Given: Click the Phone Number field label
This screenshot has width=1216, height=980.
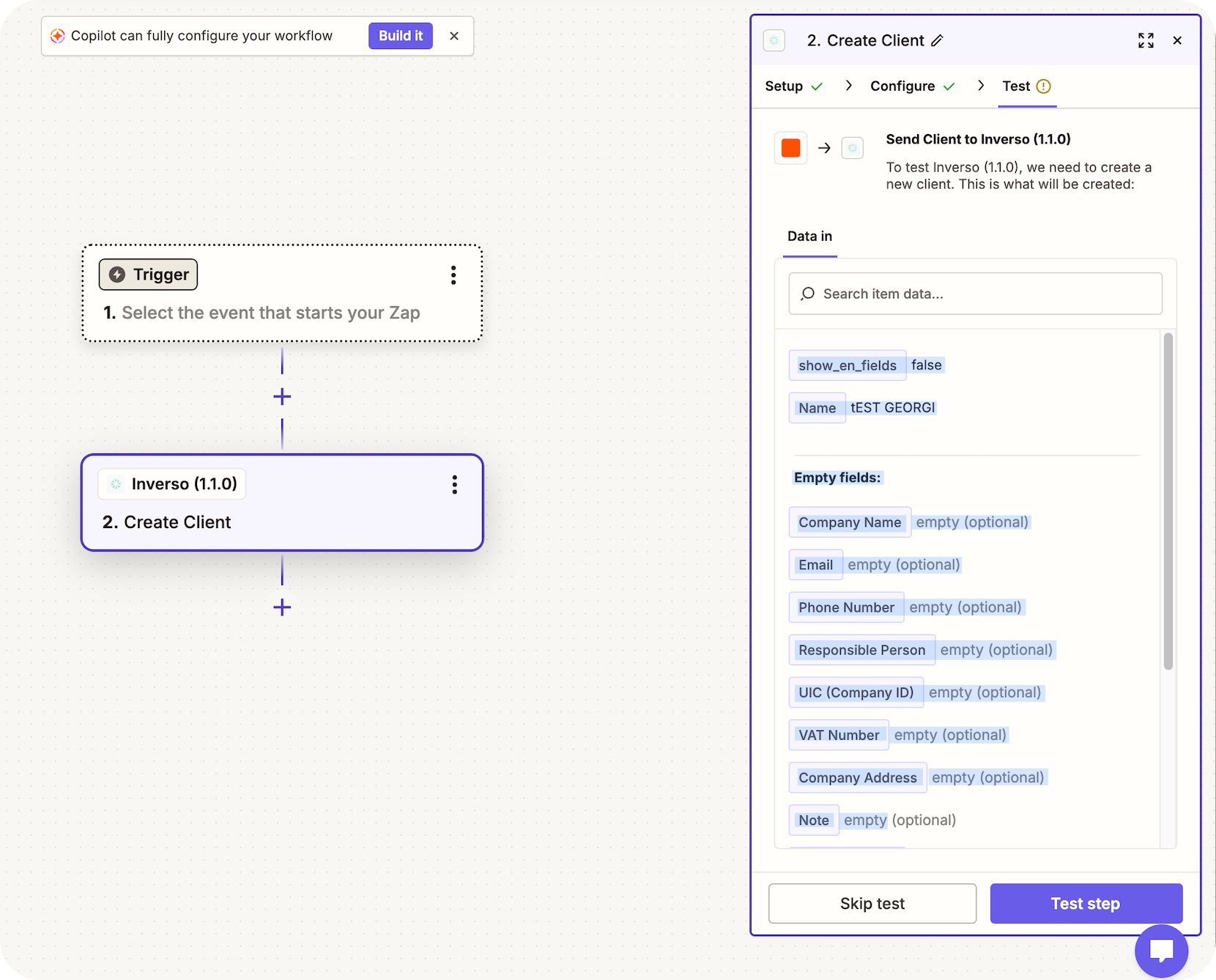Looking at the screenshot, I should pos(847,607).
